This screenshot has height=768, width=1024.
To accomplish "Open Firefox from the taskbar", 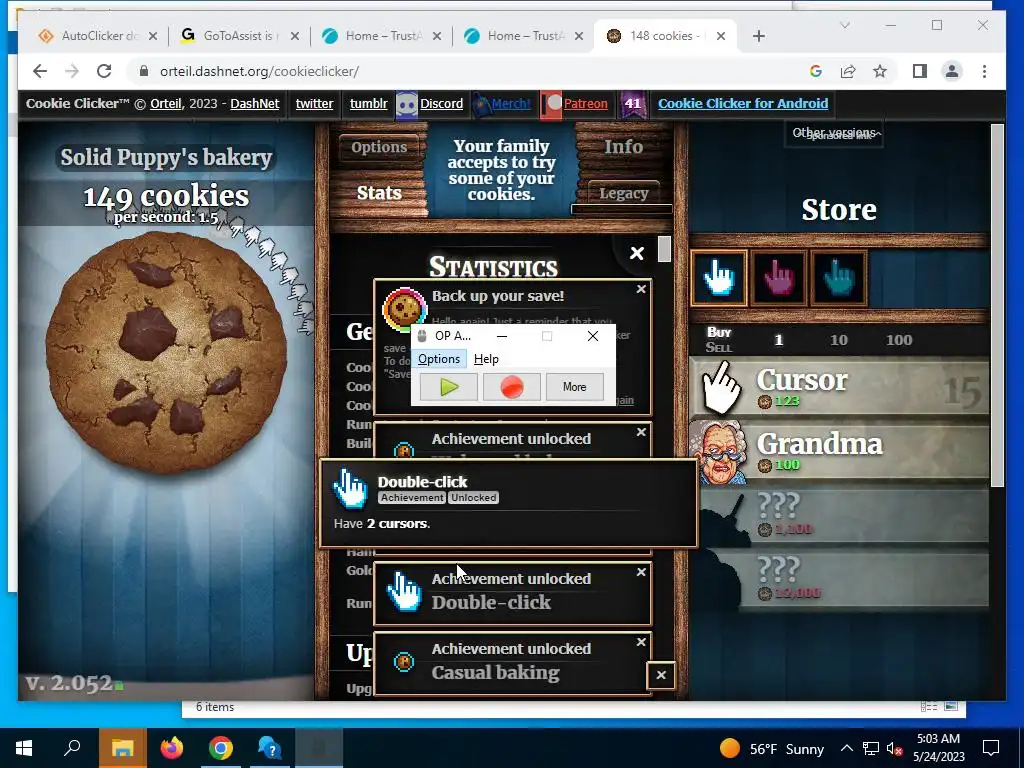I will (x=172, y=748).
